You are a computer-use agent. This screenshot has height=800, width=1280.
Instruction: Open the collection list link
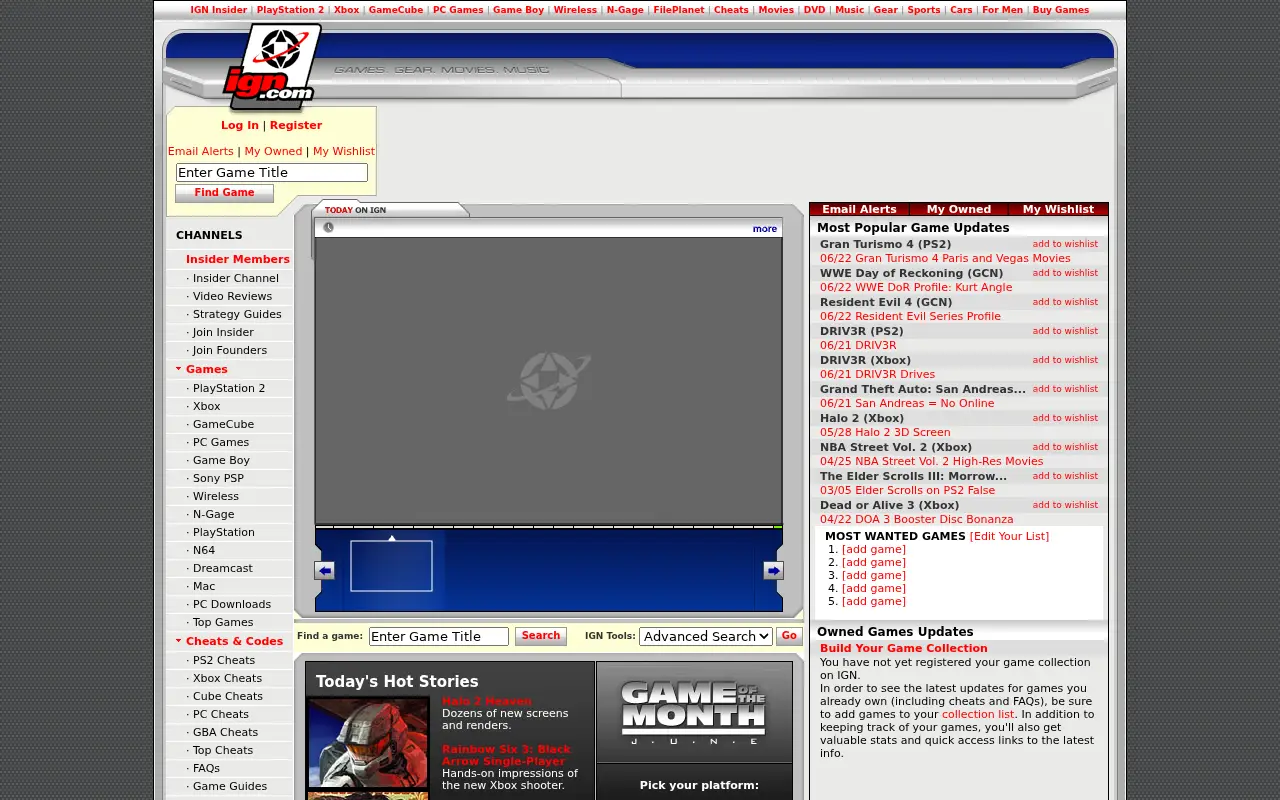pos(978,714)
